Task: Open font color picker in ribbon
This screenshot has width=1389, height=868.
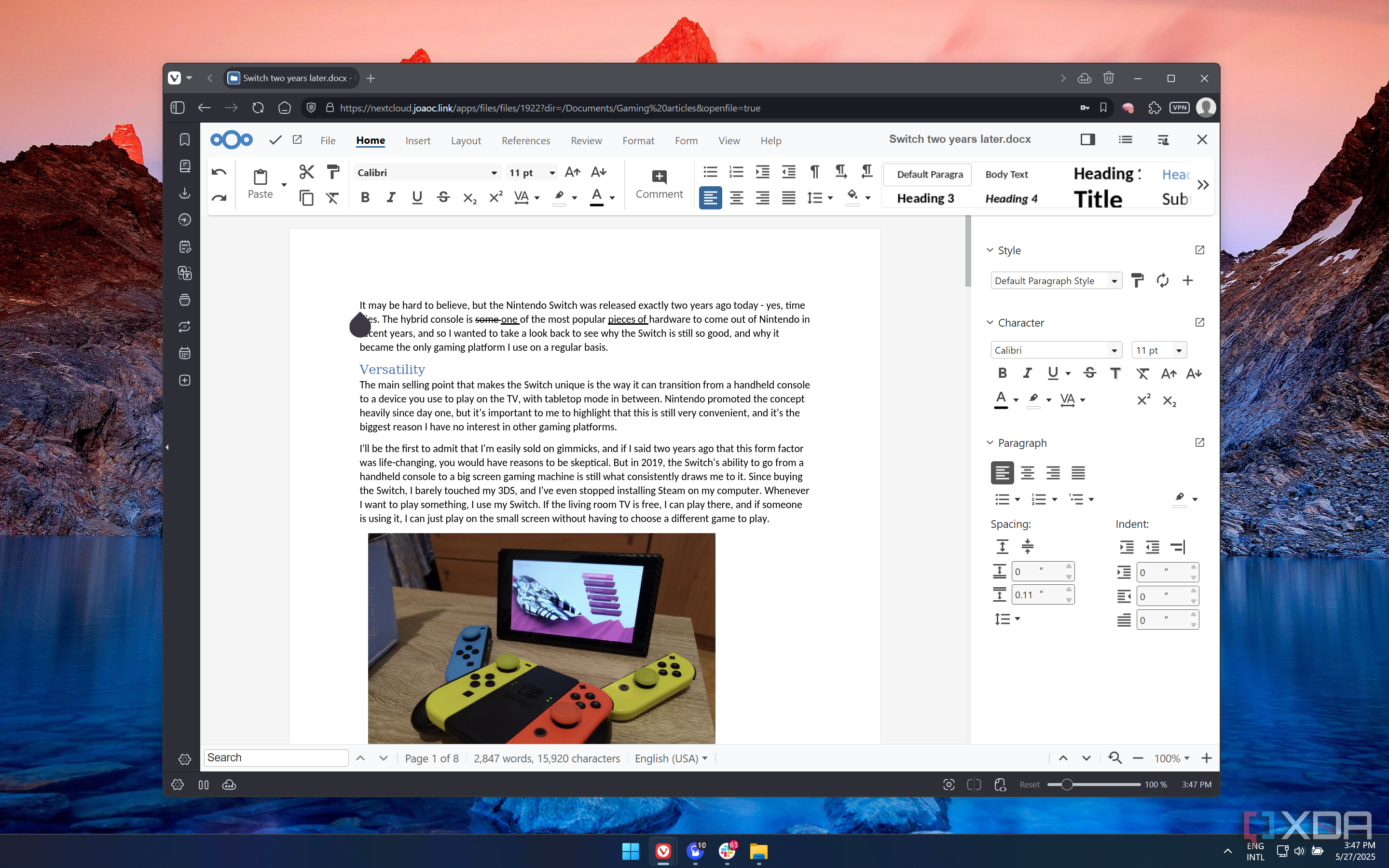Action: (x=612, y=198)
